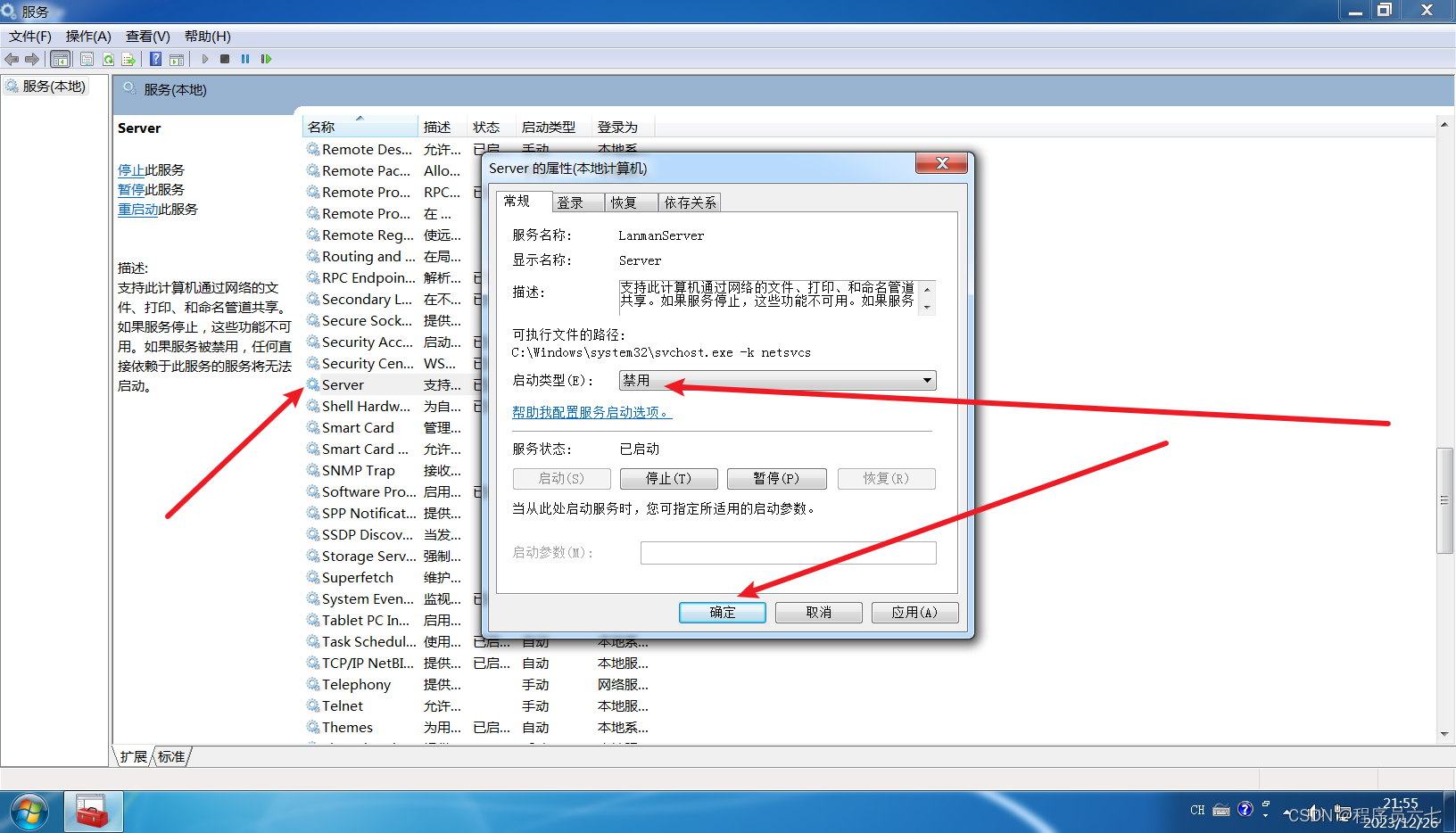The image size is (1456, 833).
Task: Select the Telephony service row
Action: (x=478, y=684)
